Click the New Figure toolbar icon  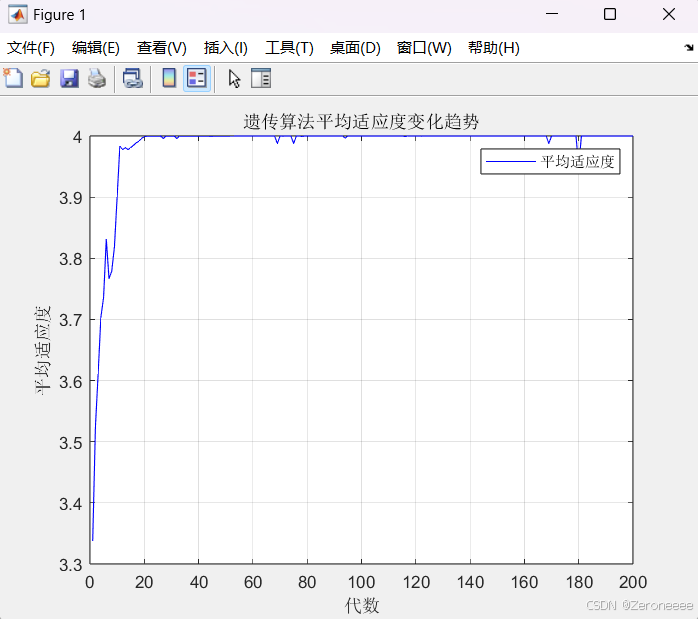[x=13, y=78]
